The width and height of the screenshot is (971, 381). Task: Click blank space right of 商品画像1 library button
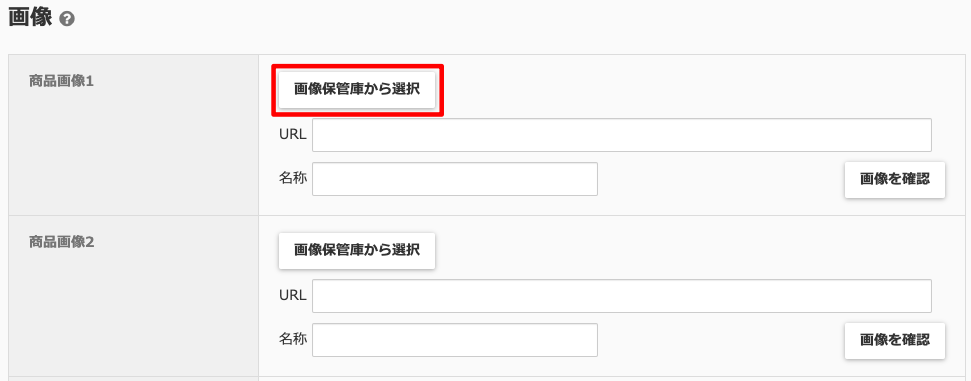click(x=700, y=90)
